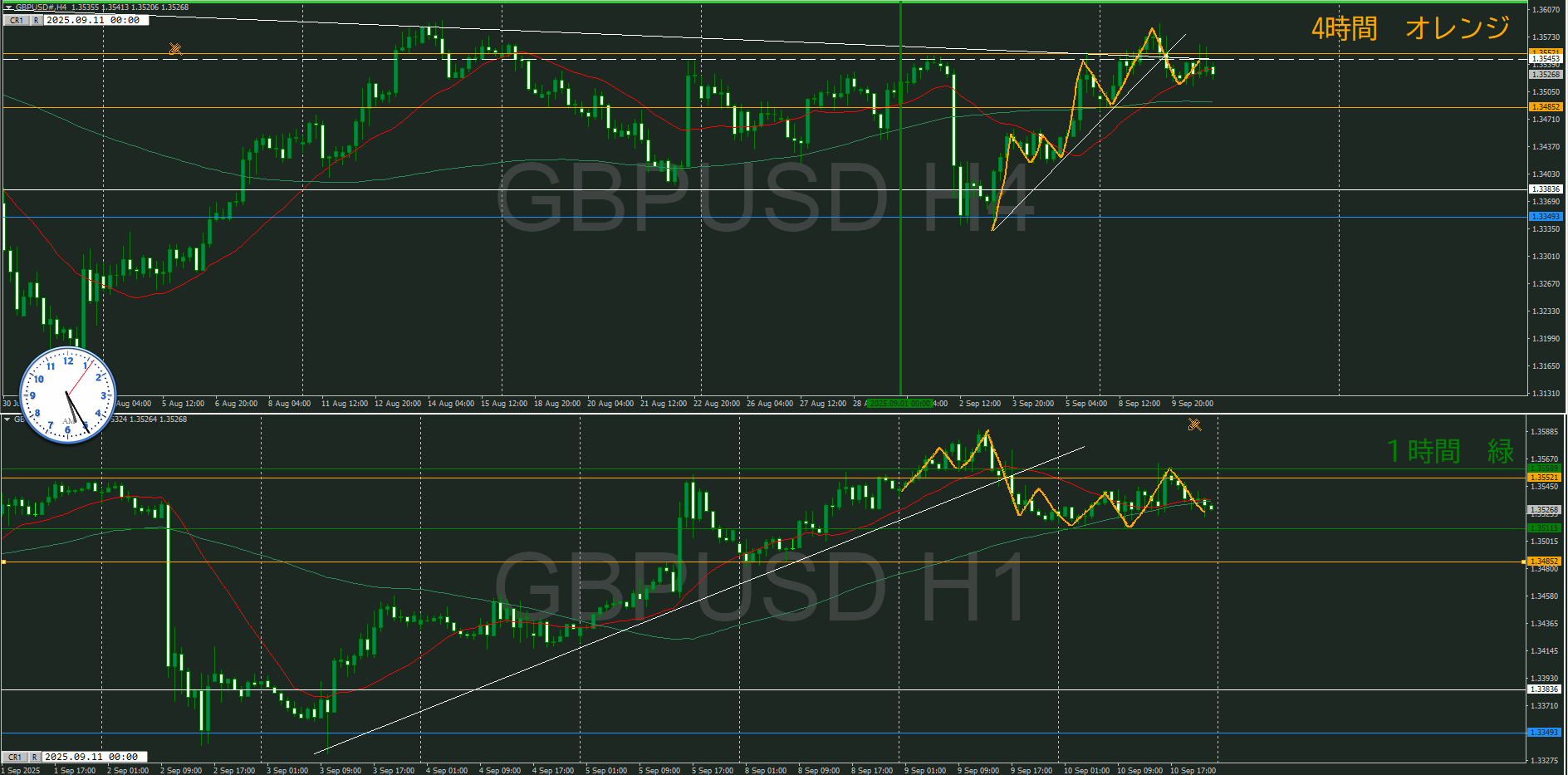Click the 10 Sep 17:00 label on H1 axis
Image resolution: width=1568 pixels, height=775 pixels.
coord(1193,771)
